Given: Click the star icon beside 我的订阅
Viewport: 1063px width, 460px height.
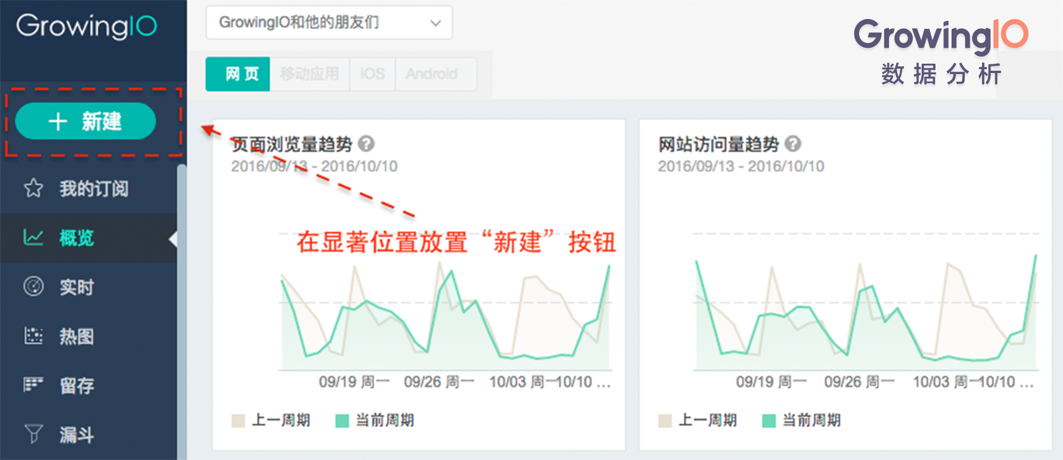Looking at the screenshot, I should tap(33, 188).
